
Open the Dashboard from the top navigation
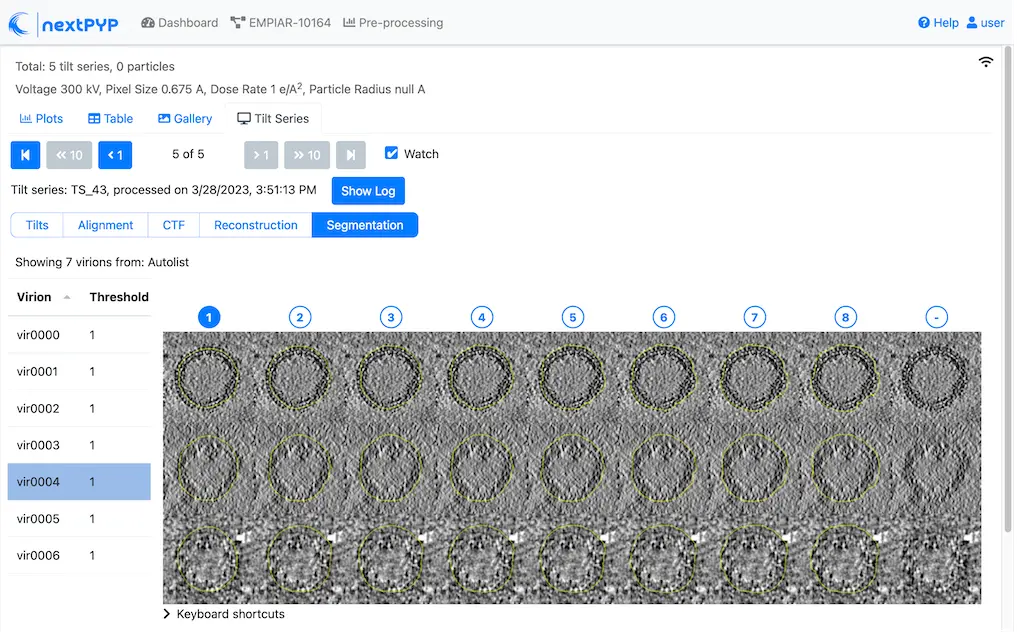click(179, 22)
